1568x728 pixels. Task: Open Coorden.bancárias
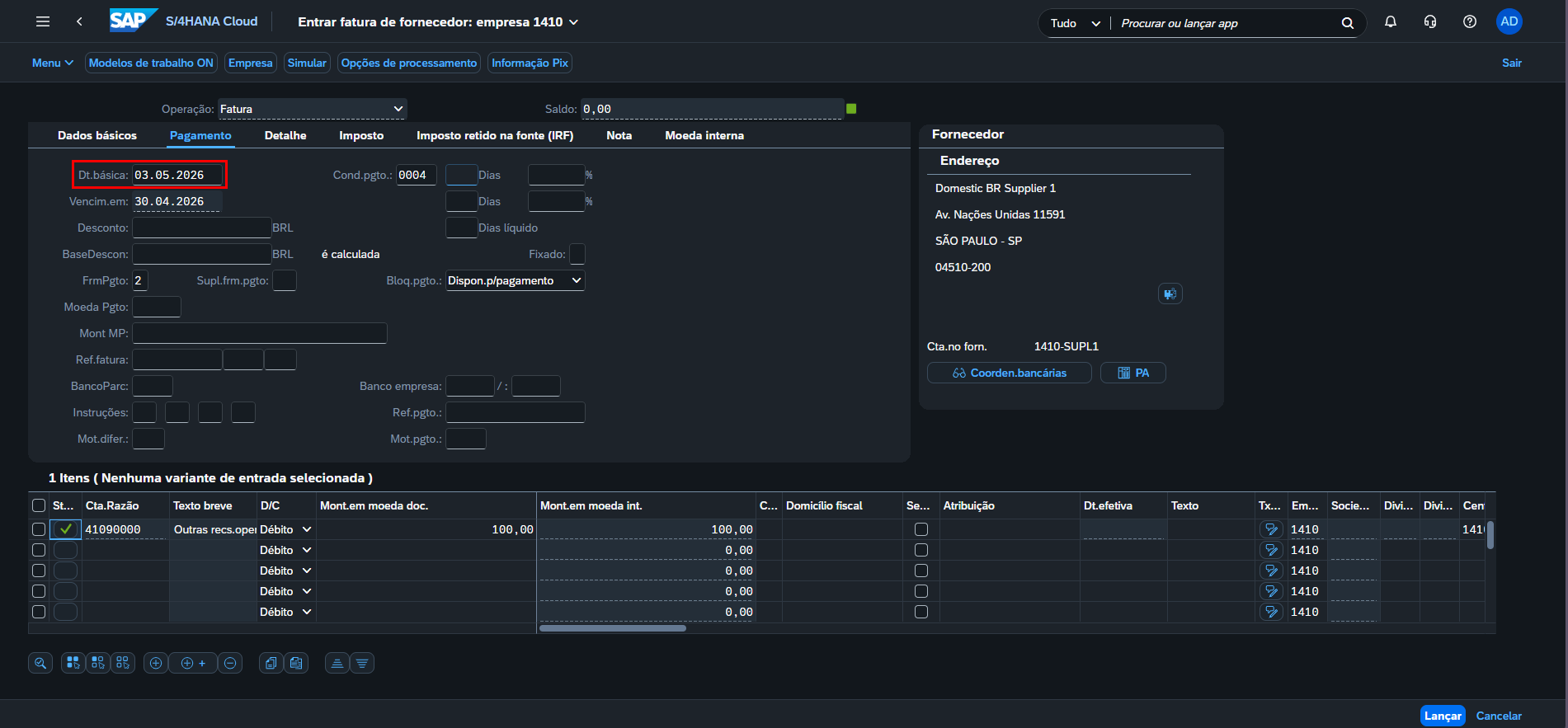pos(1010,373)
